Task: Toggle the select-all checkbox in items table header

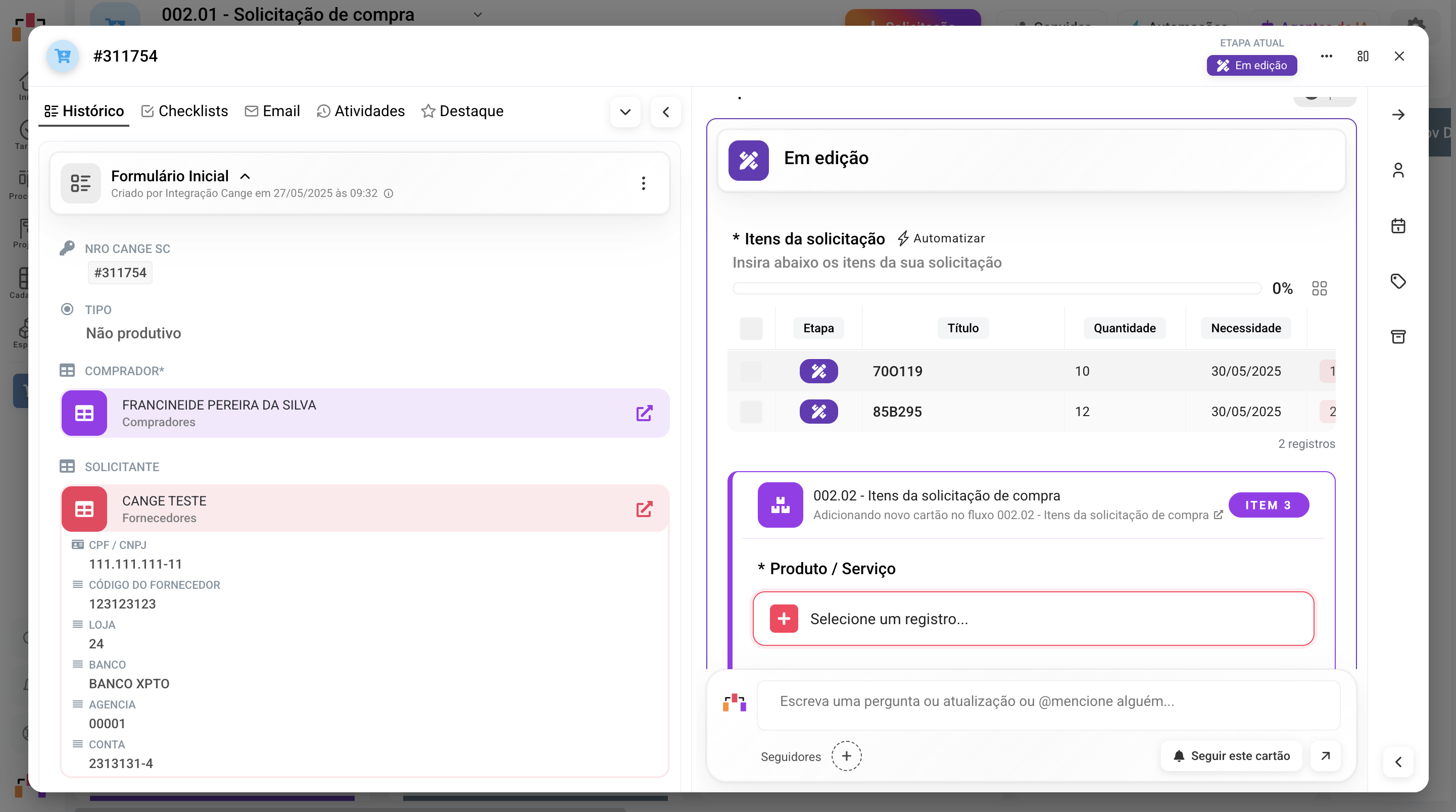Action: point(751,328)
